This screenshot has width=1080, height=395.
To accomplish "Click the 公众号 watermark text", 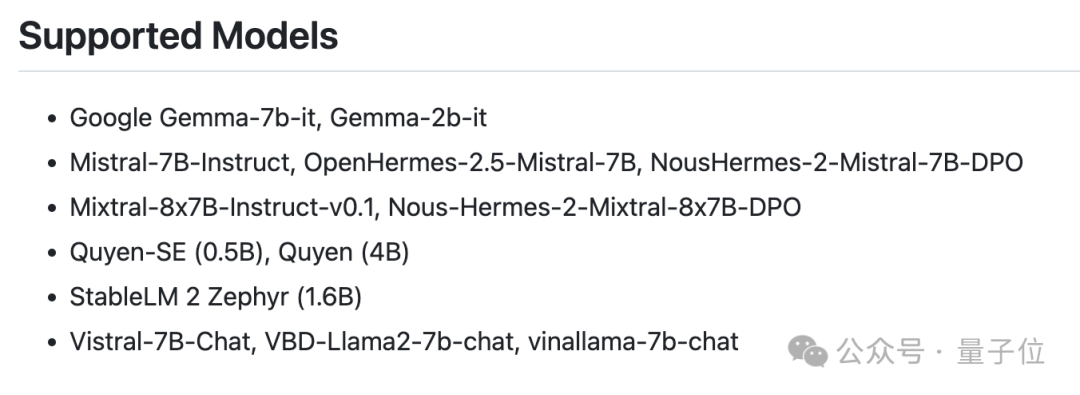I will (x=880, y=352).
